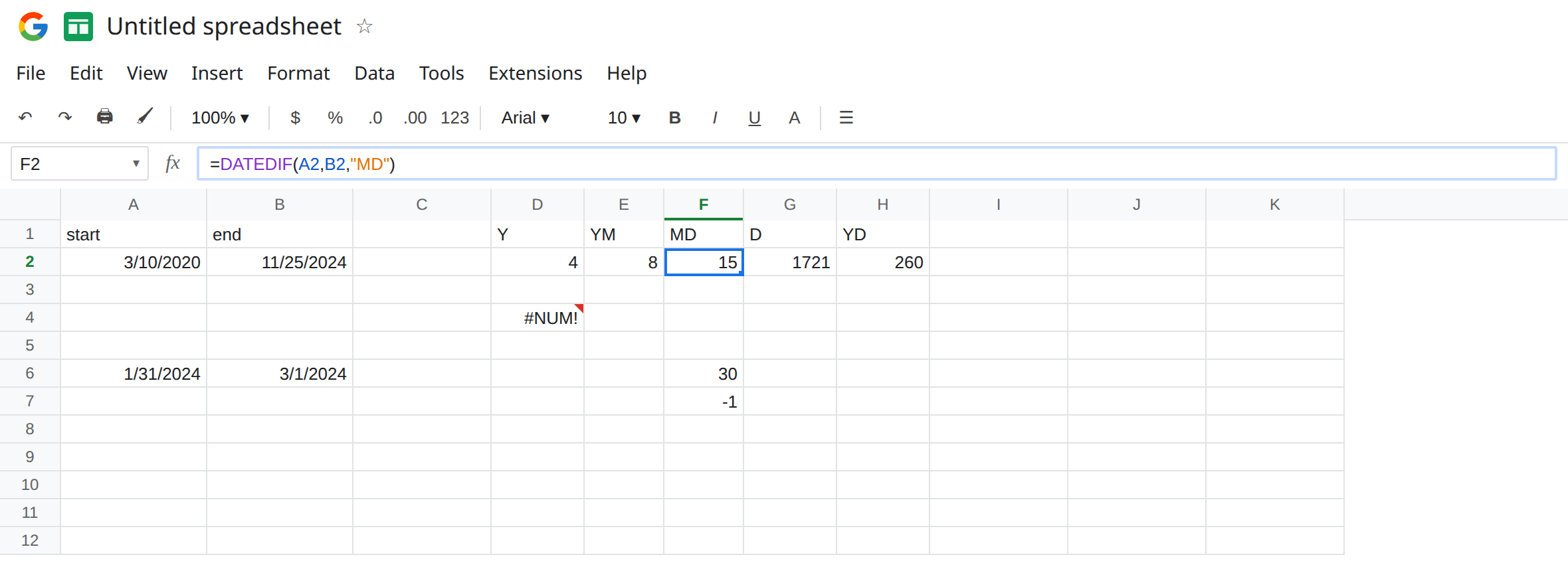The width and height of the screenshot is (1568, 563).
Task: Open the Edit menu
Action: click(x=86, y=73)
